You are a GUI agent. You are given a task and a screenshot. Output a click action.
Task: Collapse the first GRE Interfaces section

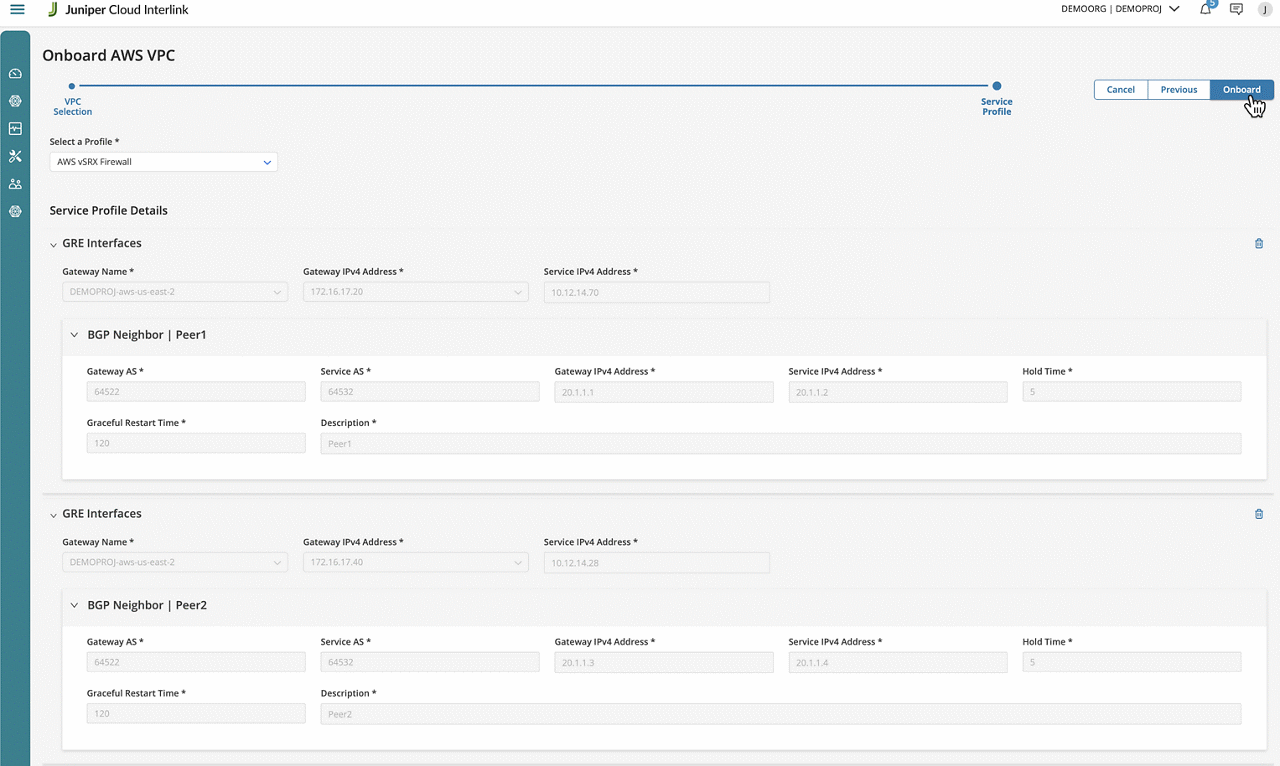(x=54, y=244)
